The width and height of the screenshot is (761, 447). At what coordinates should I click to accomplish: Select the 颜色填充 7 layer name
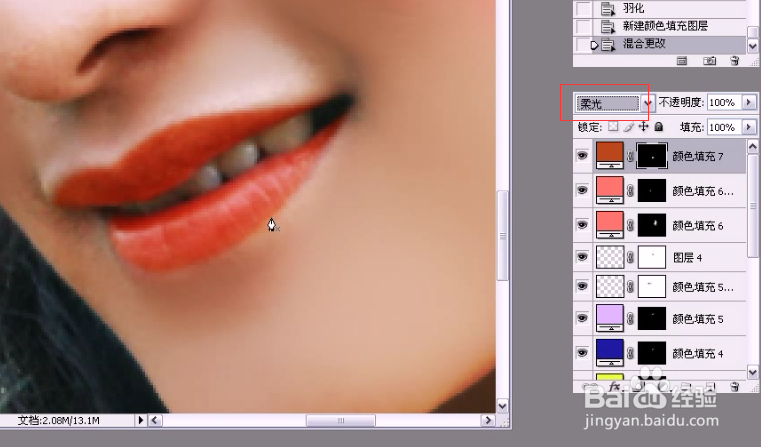pyautogui.click(x=697, y=156)
